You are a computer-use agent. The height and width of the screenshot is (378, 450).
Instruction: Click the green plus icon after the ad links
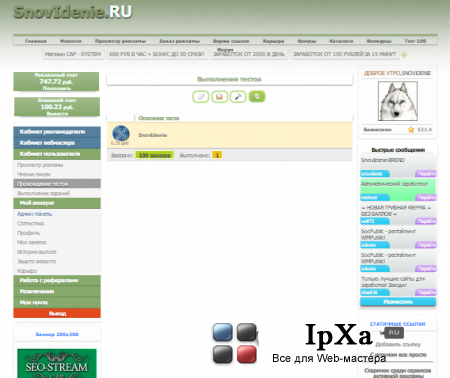click(x=404, y=55)
